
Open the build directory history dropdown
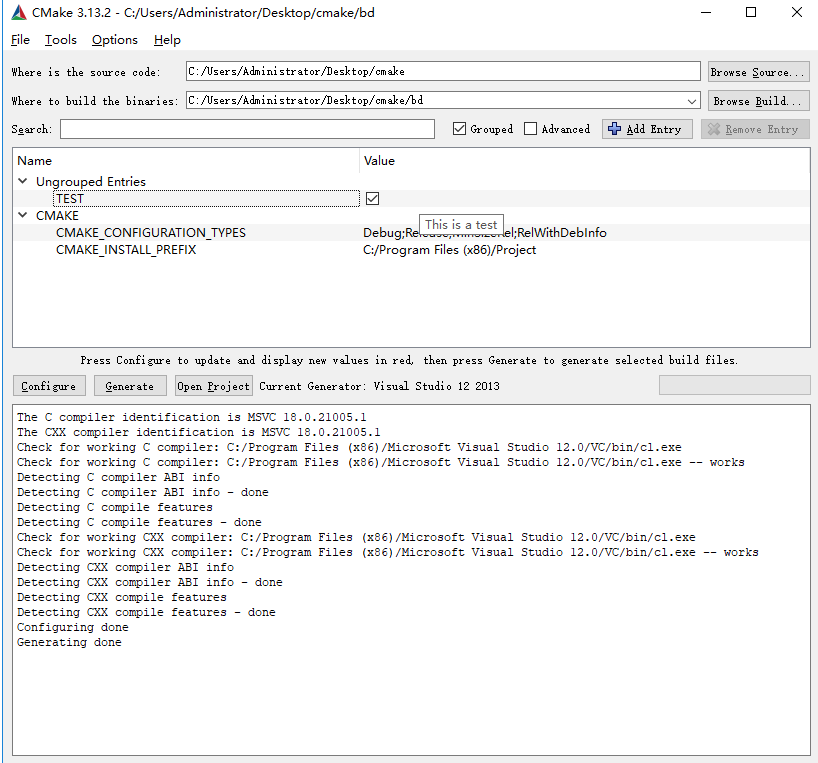692,100
